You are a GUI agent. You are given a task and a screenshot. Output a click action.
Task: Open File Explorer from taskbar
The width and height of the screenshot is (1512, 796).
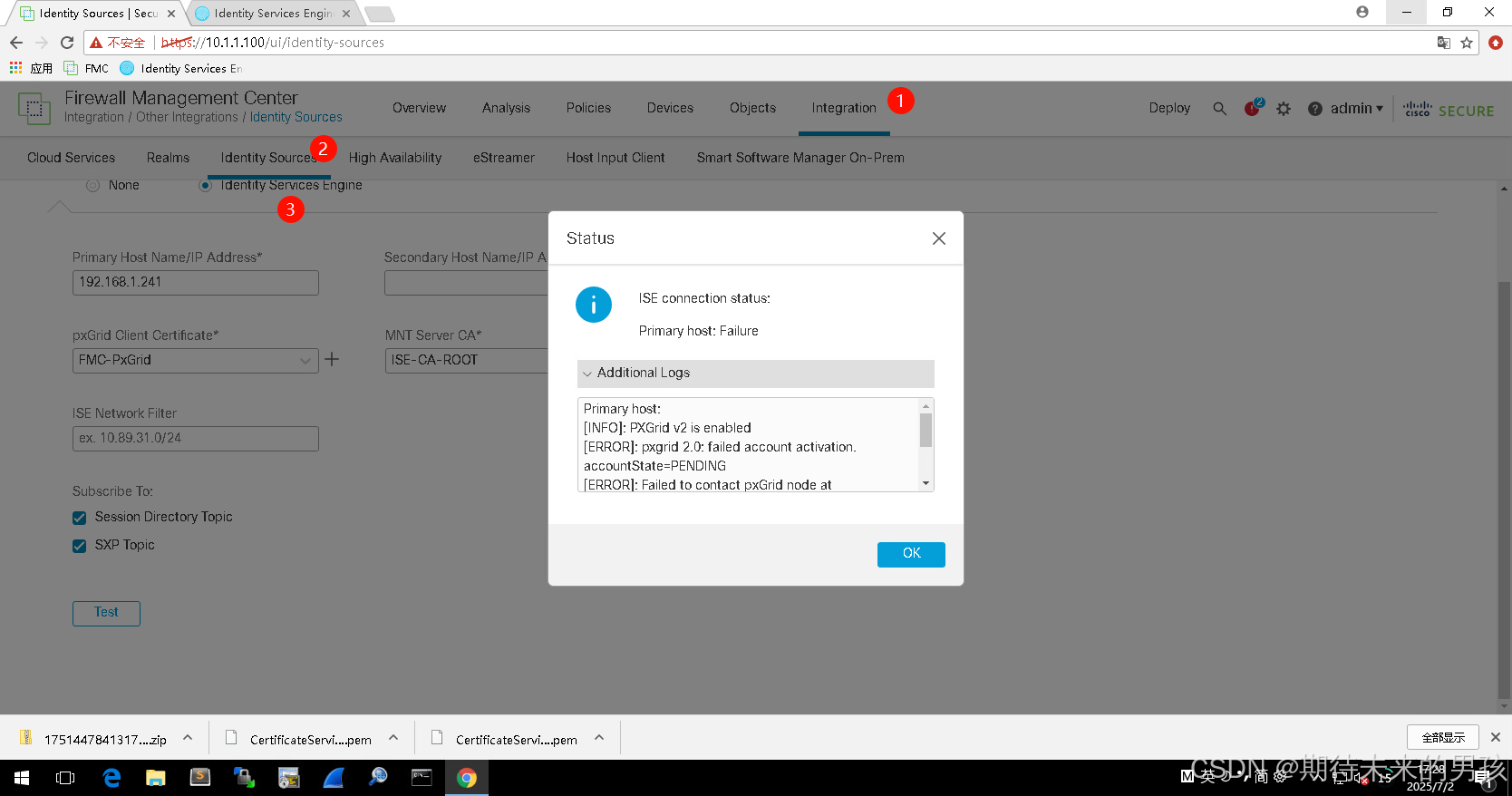(156, 778)
